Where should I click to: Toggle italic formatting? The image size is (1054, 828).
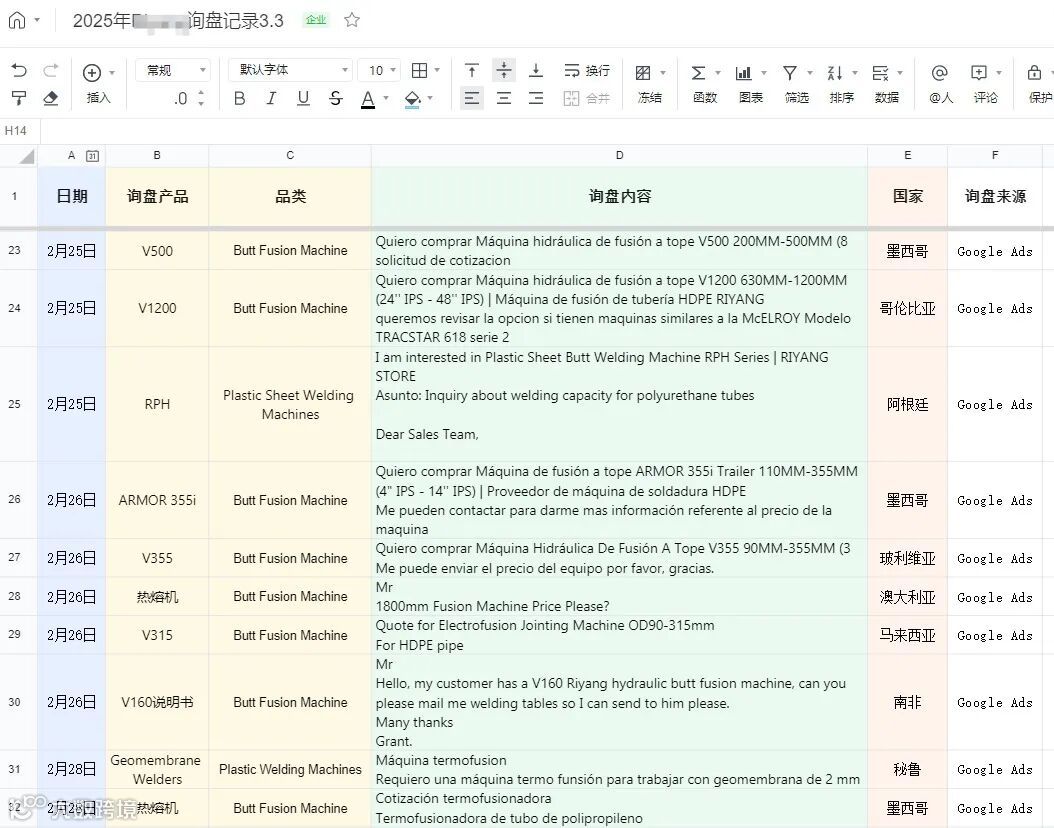point(271,98)
